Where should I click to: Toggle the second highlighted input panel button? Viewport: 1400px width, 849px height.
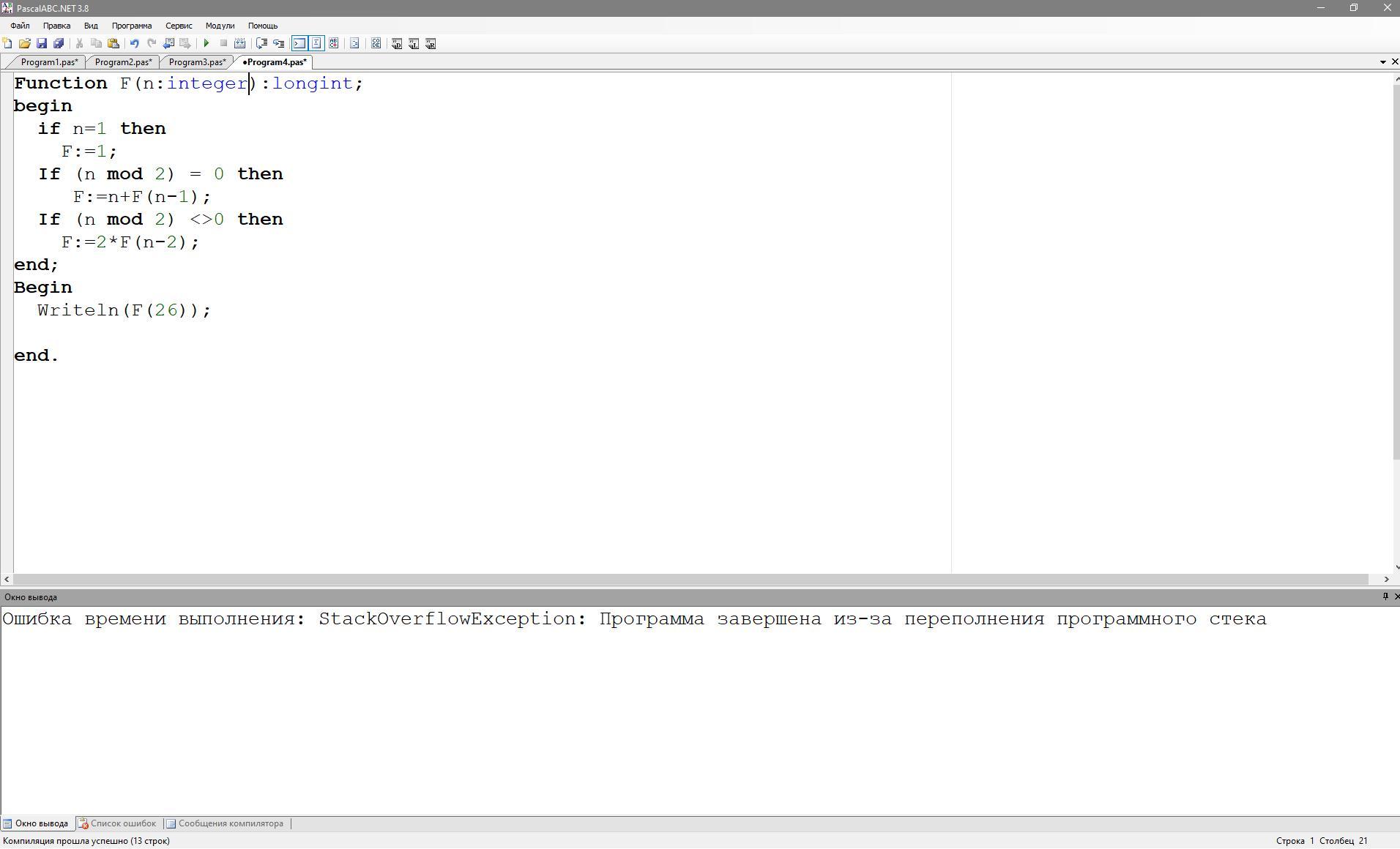316,44
